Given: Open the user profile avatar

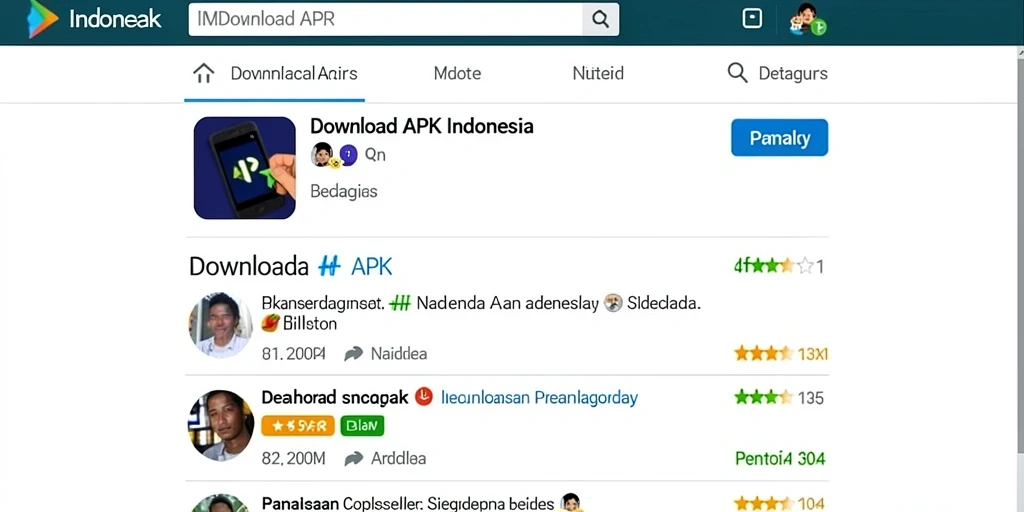Looking at the screenshot, I should [807, 19].
